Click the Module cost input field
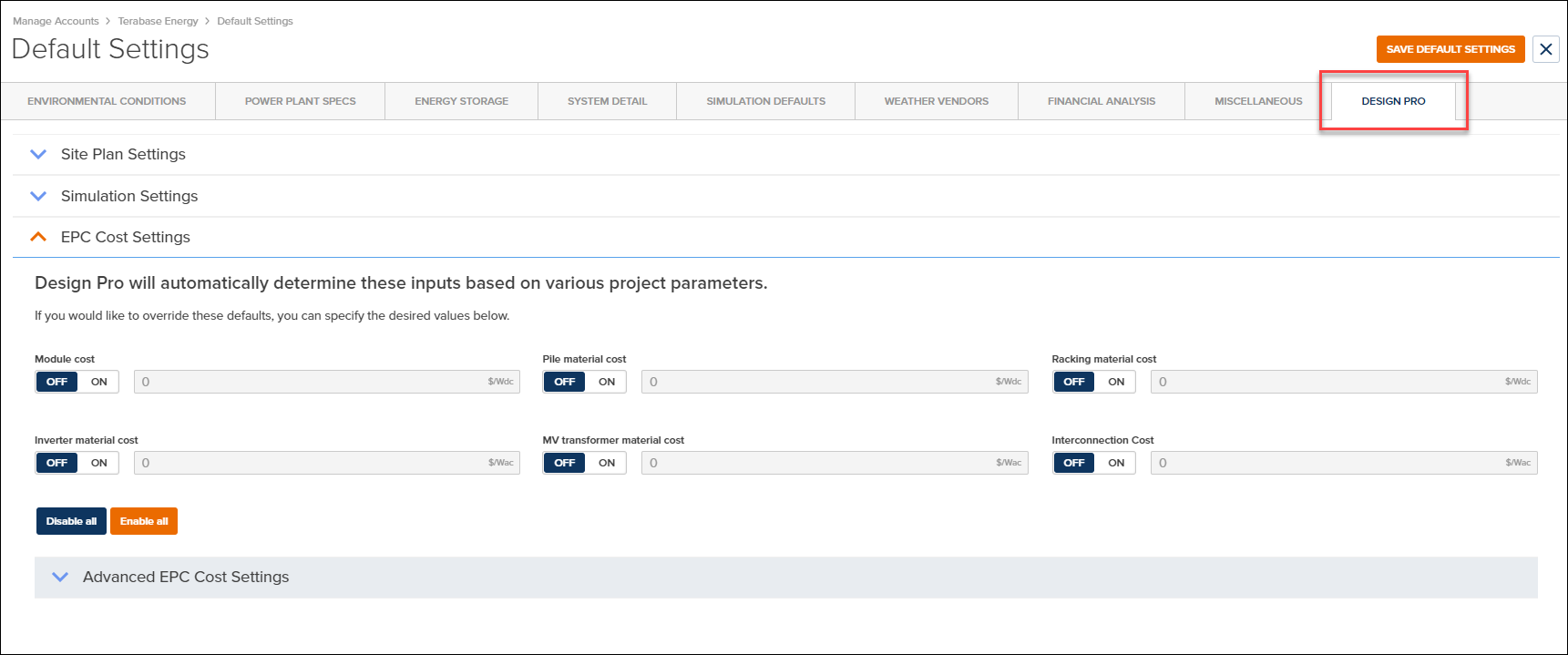 pyautogui.click(x=326, y=382)
